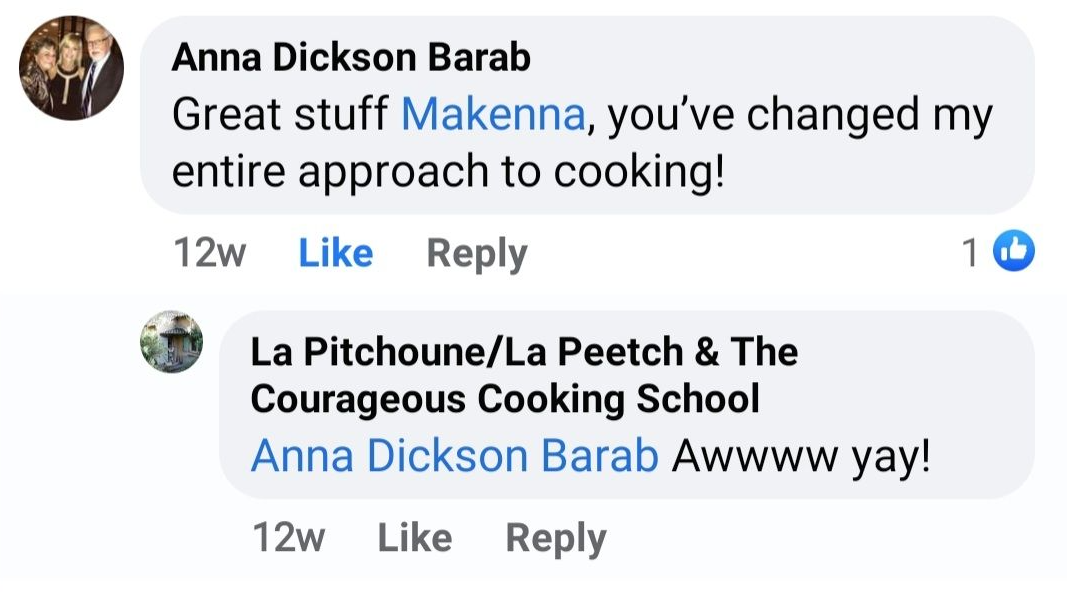Like La Pitchoune's reply comment
Viewport: 1067px width, 596px height.
(x=414, y=538)
